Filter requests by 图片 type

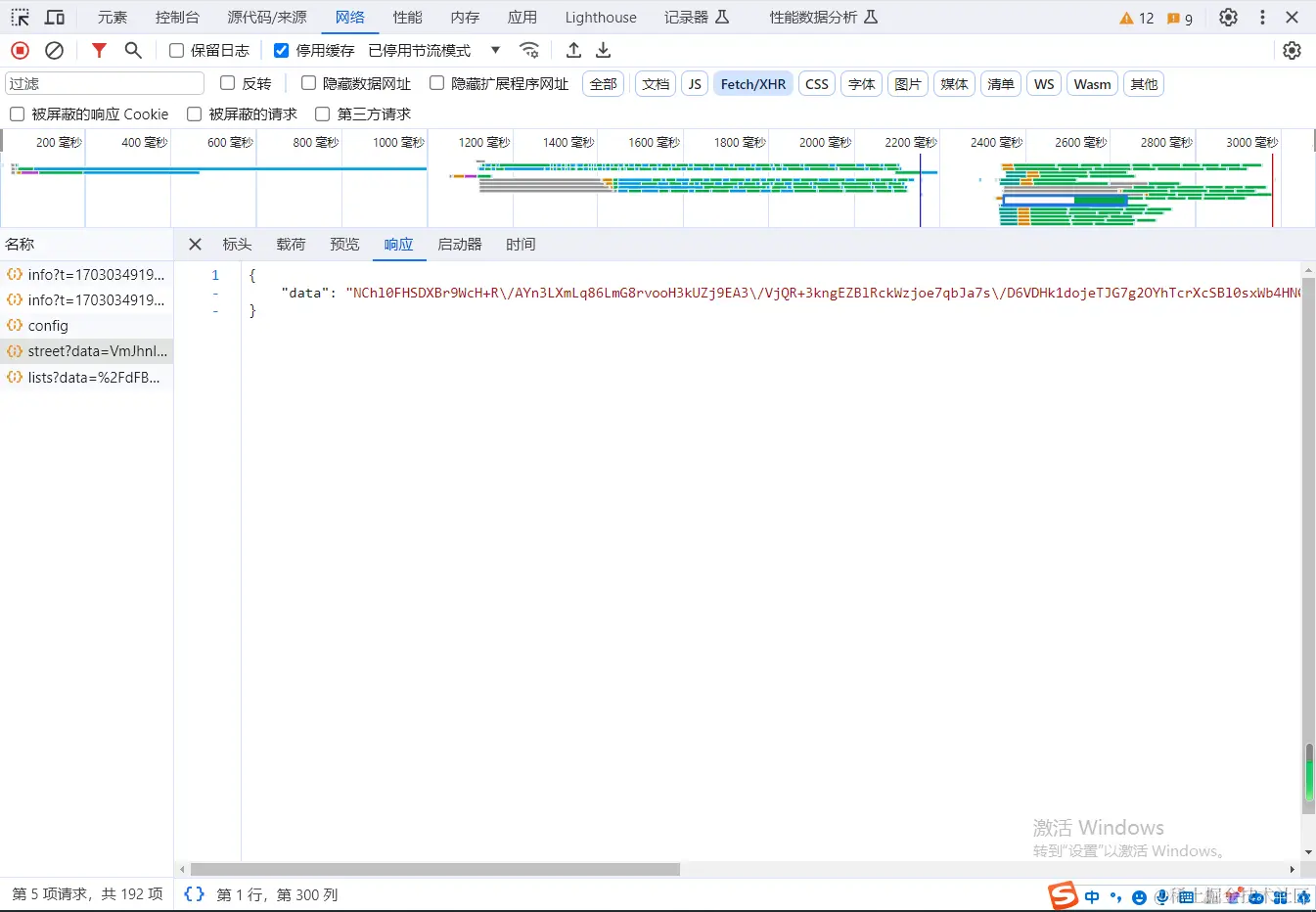pyautogui.click(x=908, y=84)
